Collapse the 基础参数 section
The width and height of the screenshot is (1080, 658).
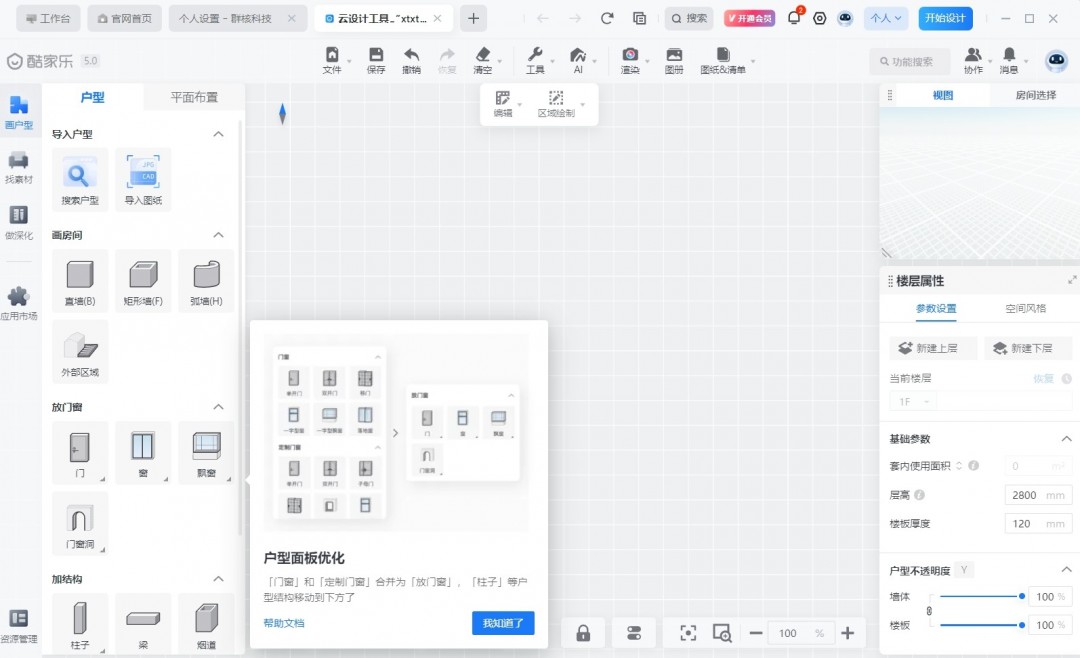click(x=1066, y=439)
